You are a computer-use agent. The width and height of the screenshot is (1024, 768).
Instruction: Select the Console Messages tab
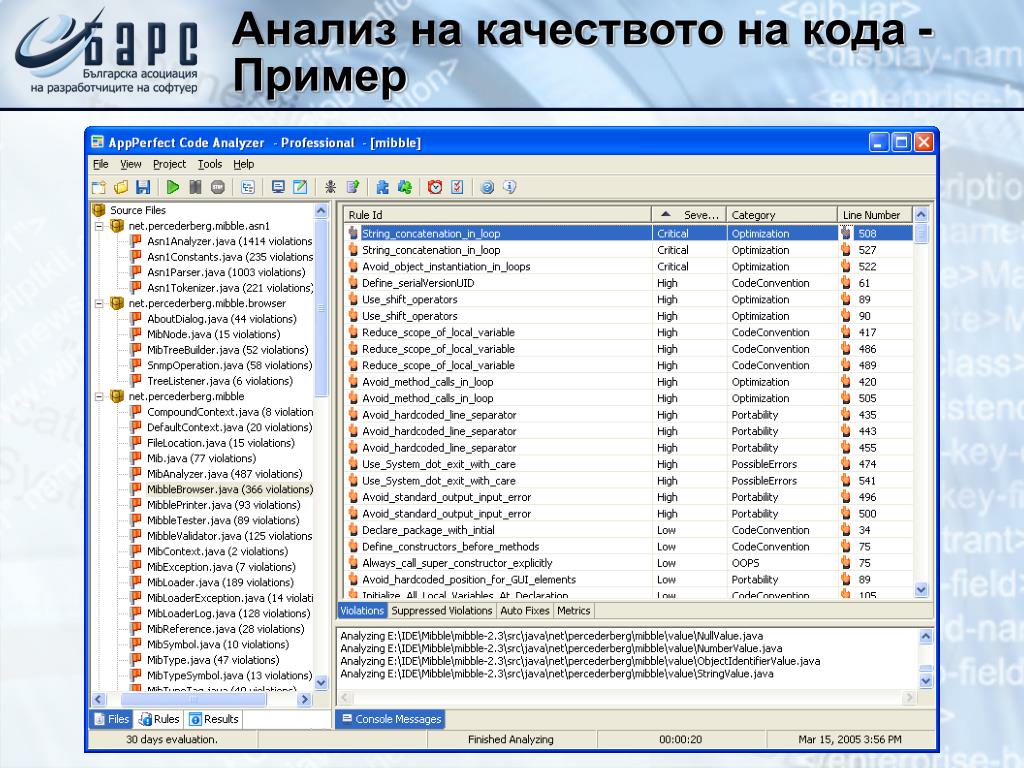pos(391,719)
